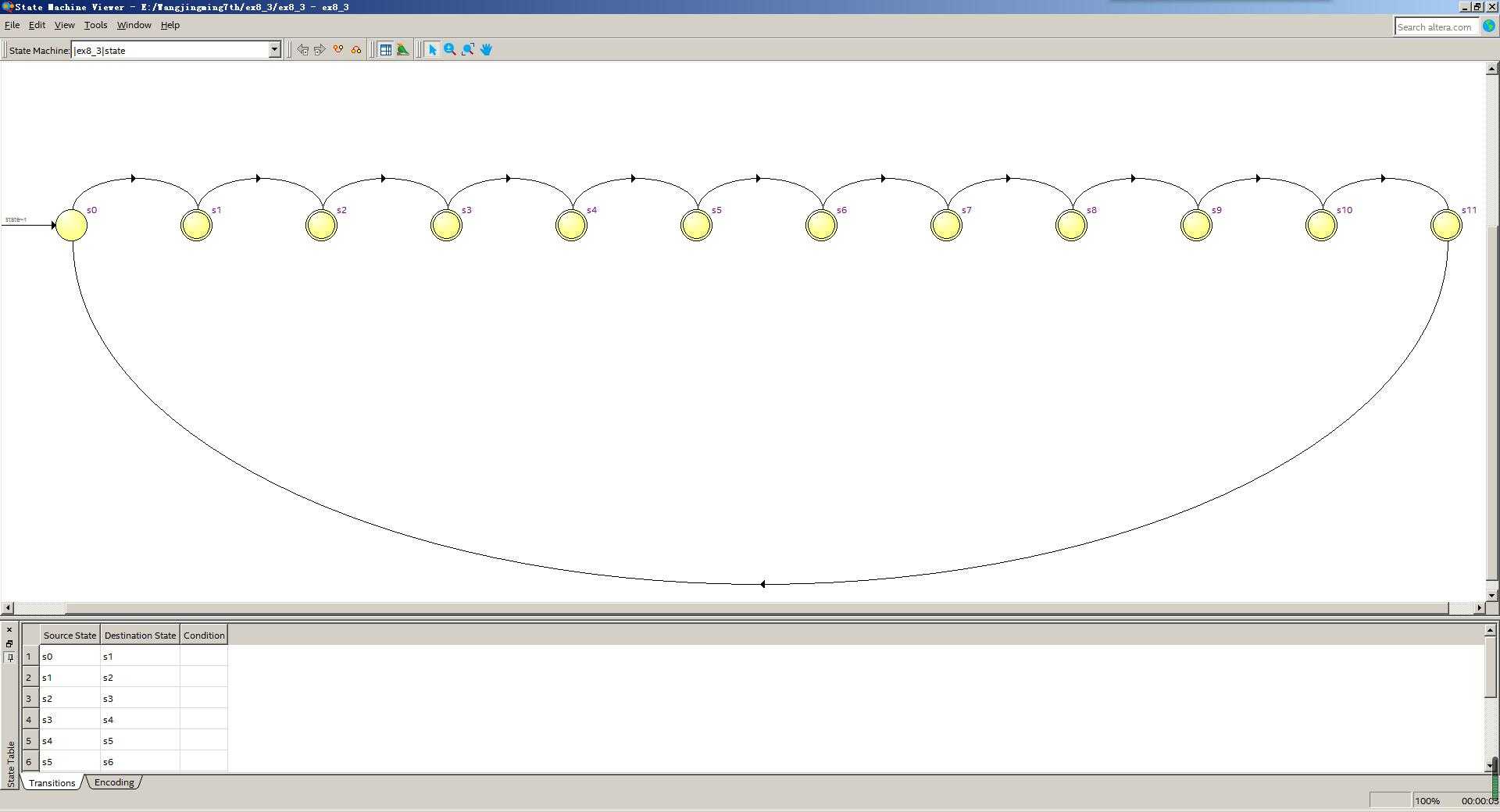Select row header 4 in State Table
Viewport: 1500px width, 812px height.
tap(30, 719)
